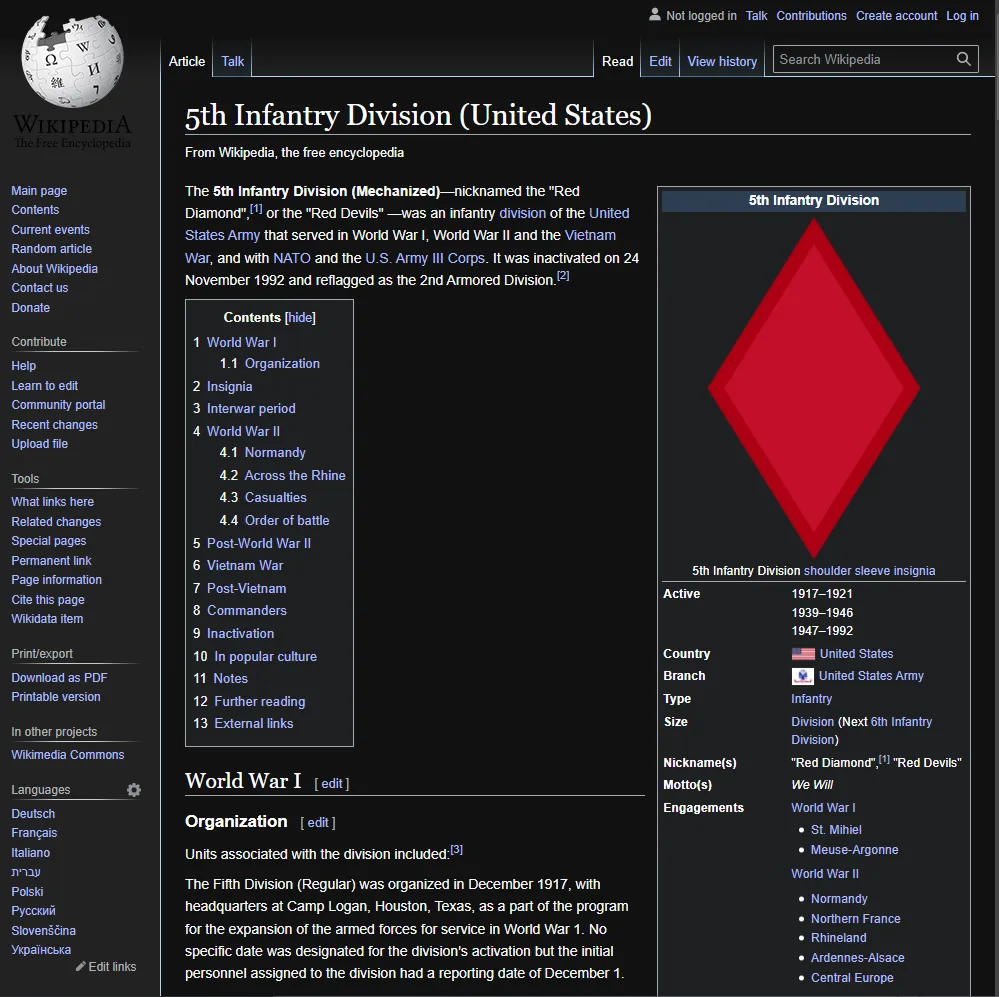Image resolution: width=999 pixels, height=997 pixels.
Task: Open Current events in sidebar
Action: [50, 229]
